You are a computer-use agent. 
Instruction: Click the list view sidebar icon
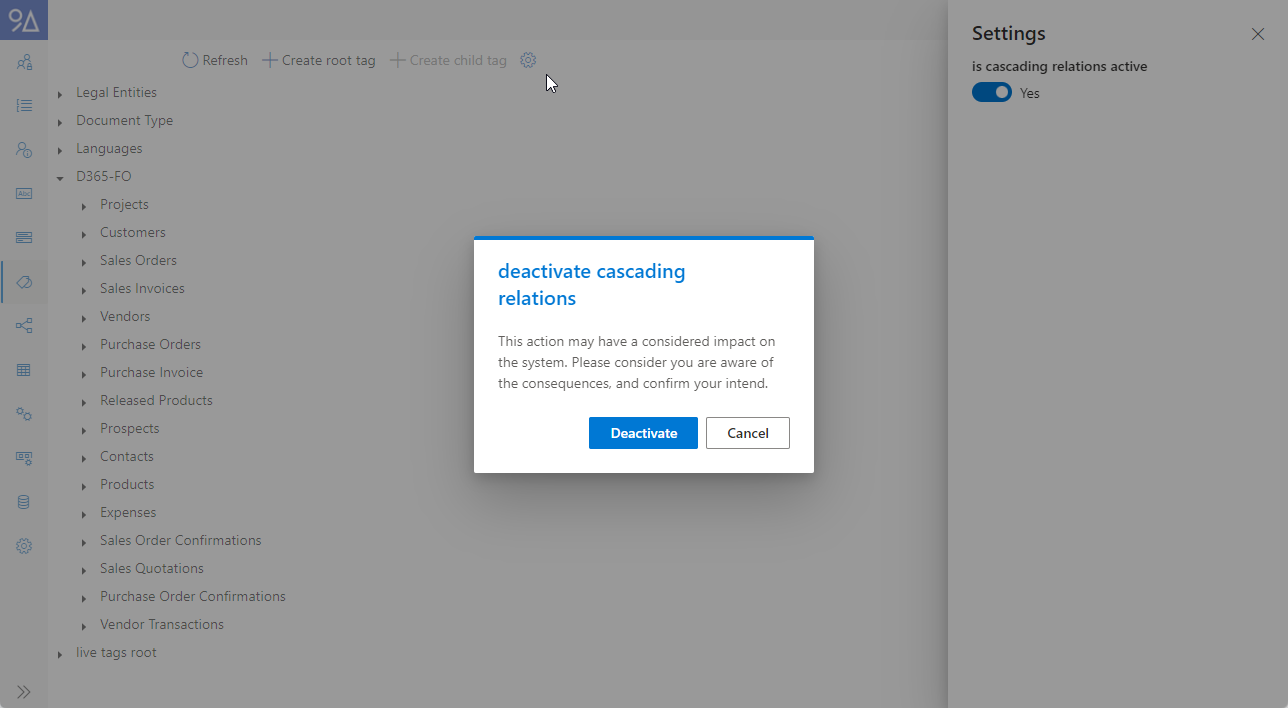click(24, 105)
